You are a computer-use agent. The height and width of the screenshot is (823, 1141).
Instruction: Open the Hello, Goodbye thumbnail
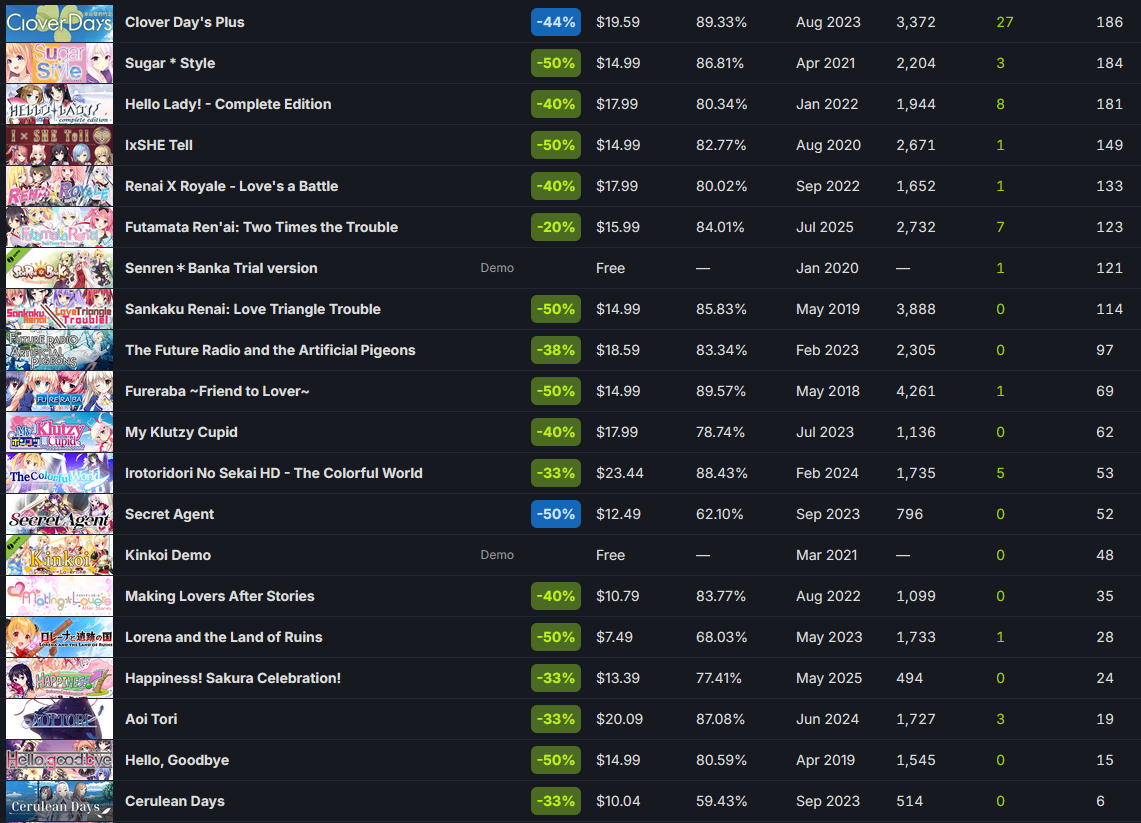(60, 760)
